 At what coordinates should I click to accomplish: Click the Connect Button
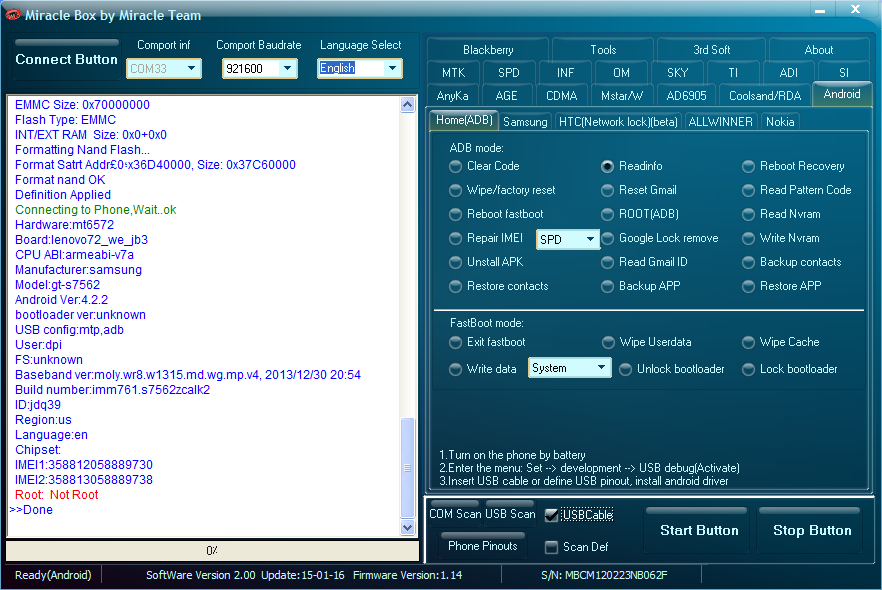click(x=66, y=59)
